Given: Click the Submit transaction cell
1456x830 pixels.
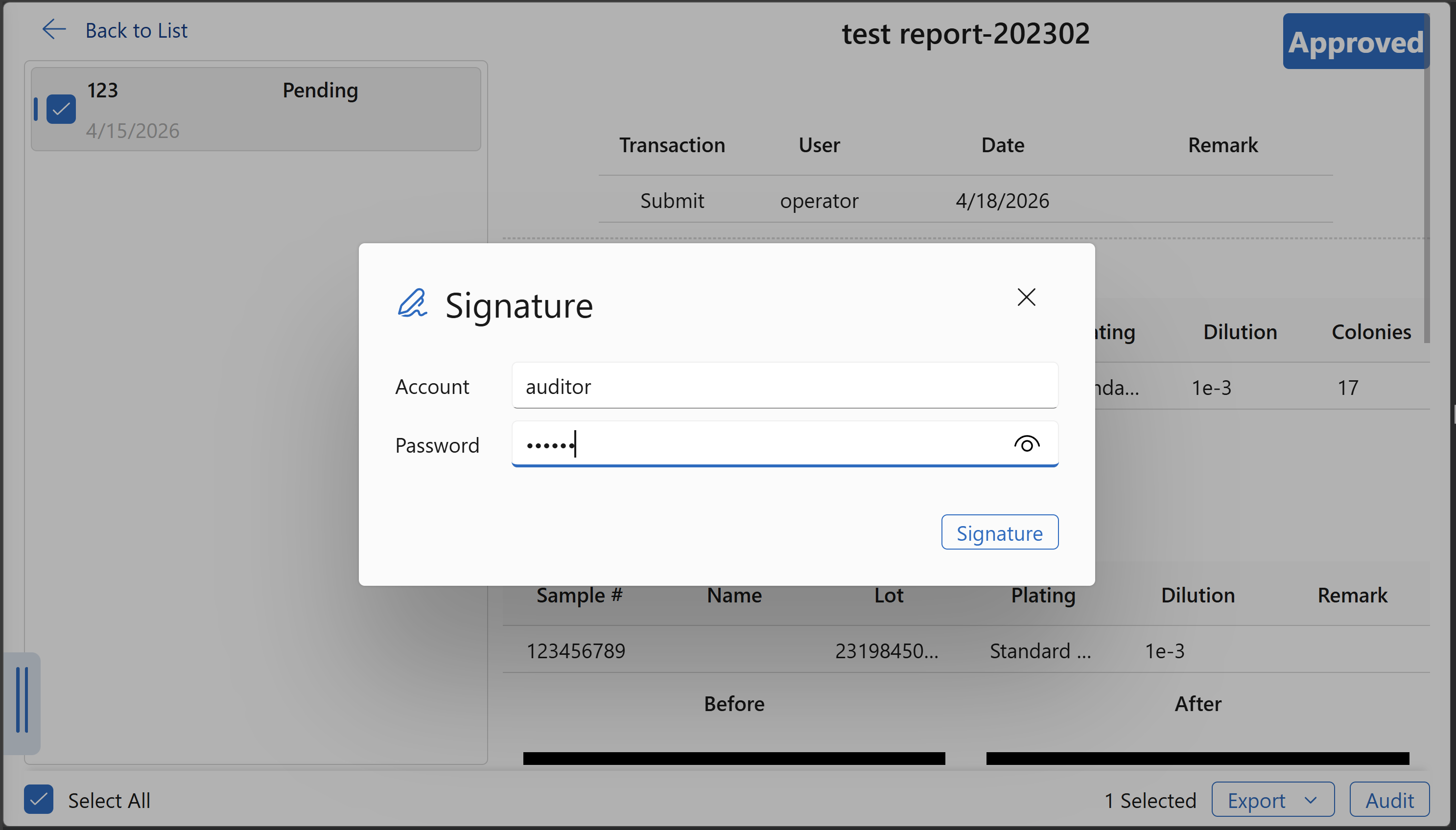Looking at the screenshot, I should point(672,201).
